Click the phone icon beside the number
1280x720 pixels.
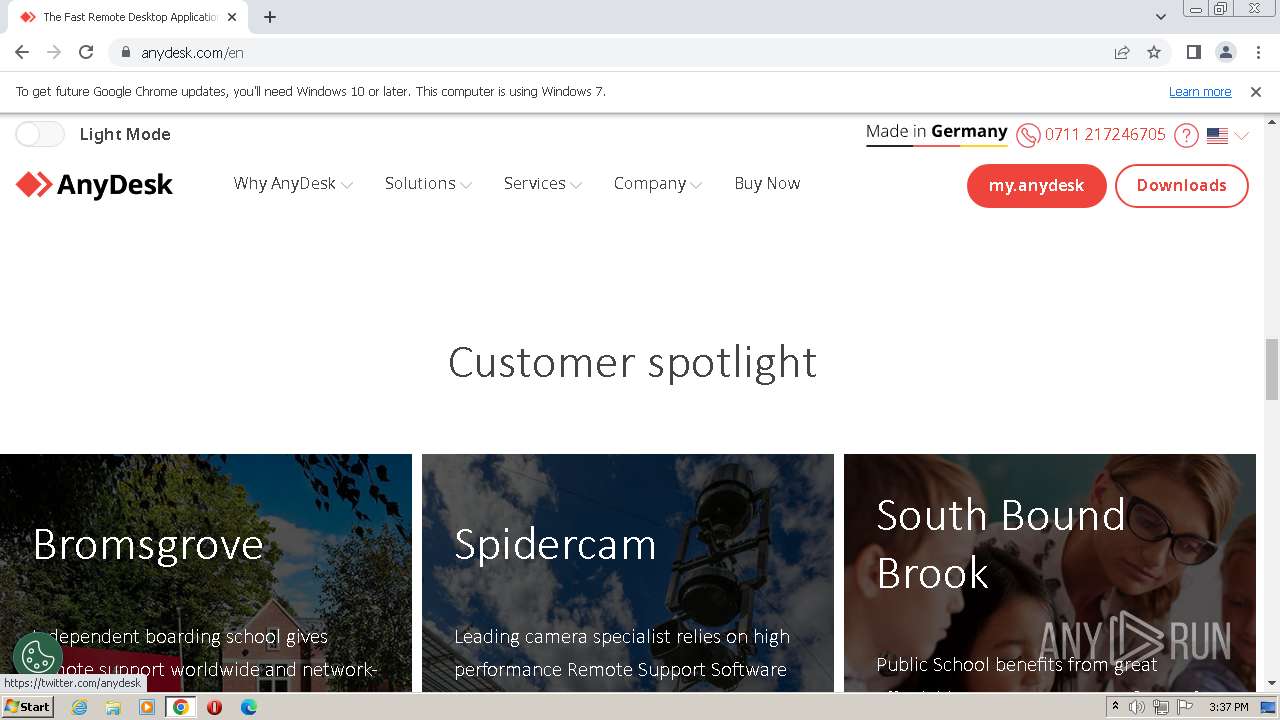pyautogui.click(x=1028, y=135)
